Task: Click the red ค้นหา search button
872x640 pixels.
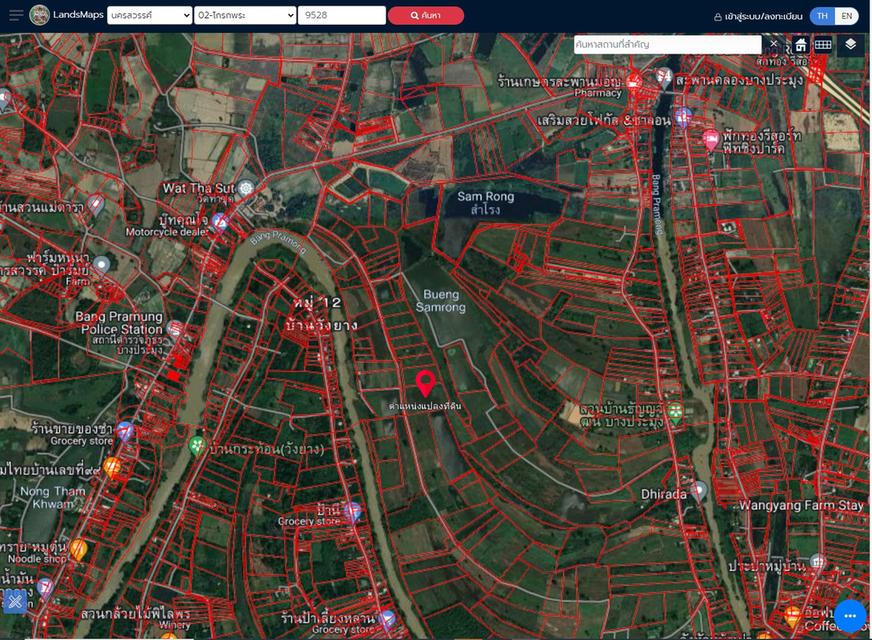Action: pos(425,16)
